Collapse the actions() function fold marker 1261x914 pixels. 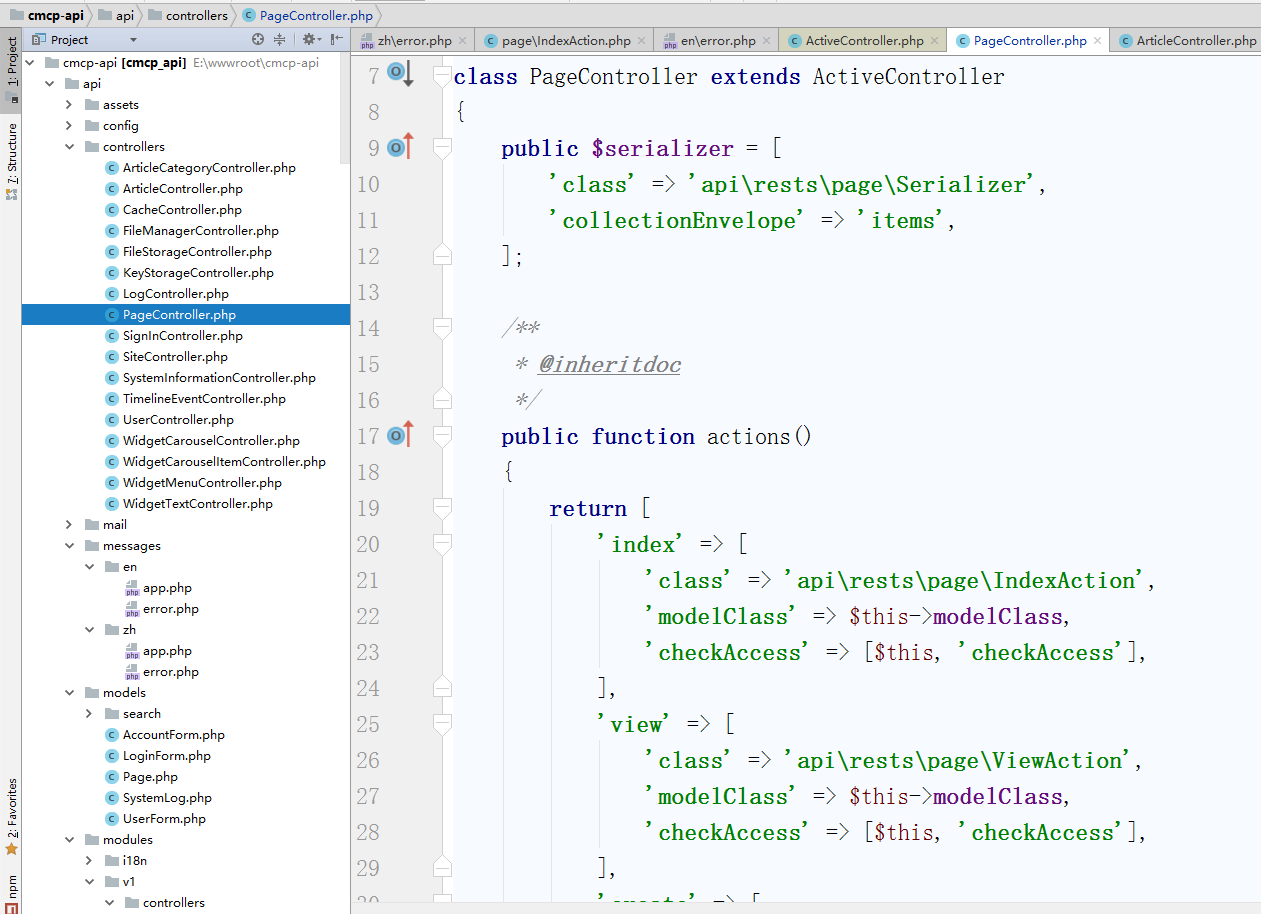[x=442, y=436]
